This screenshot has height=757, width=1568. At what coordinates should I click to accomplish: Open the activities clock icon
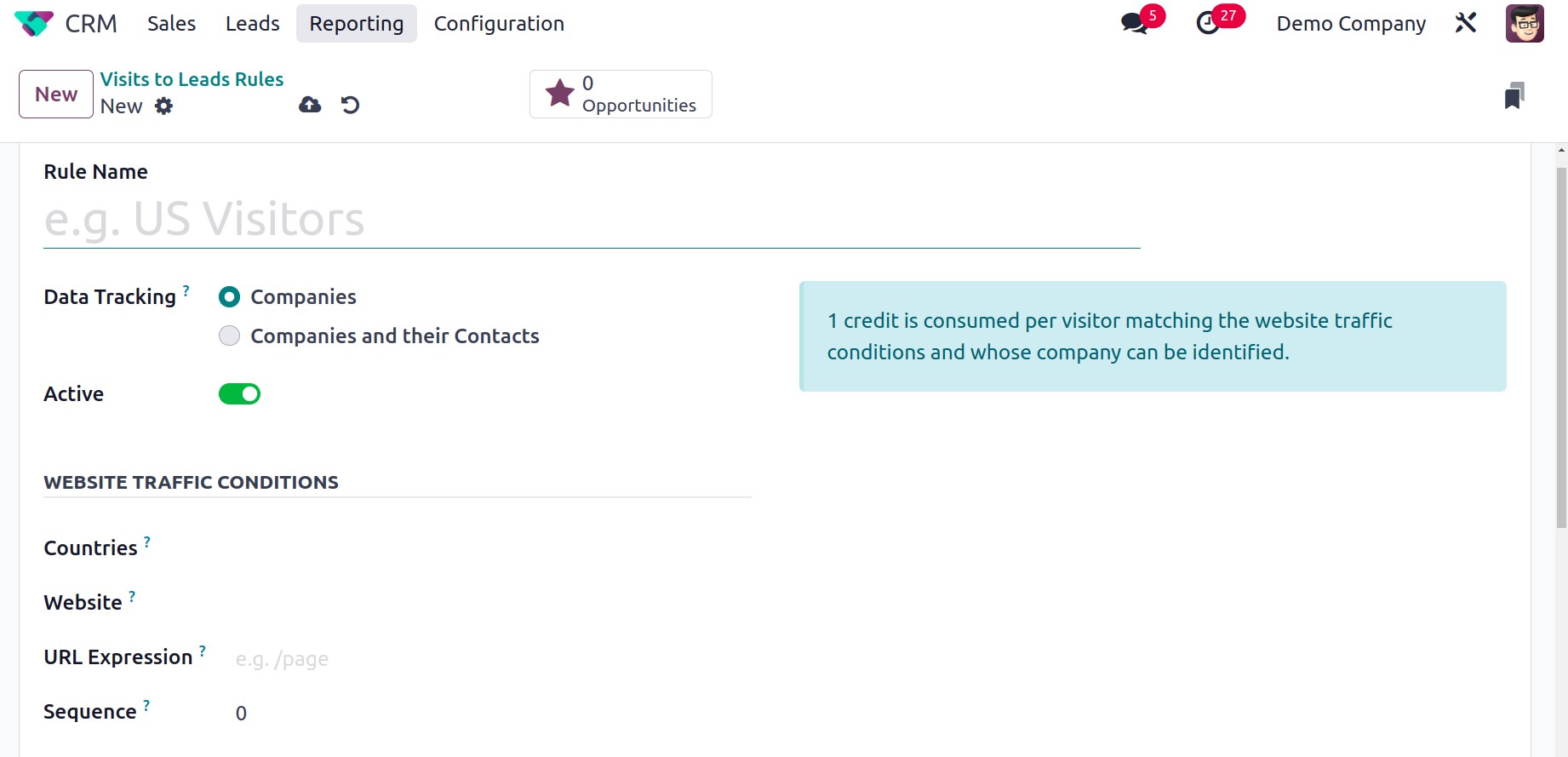pyautogui.click(x=1208, y=23)
